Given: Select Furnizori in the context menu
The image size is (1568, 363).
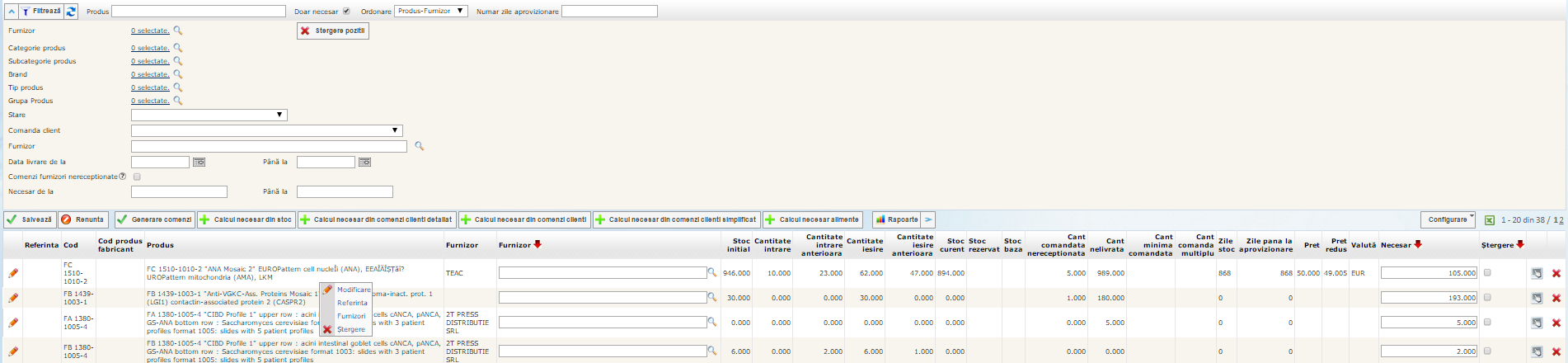Looking at the screenshot, I should [x=351, y=316].
